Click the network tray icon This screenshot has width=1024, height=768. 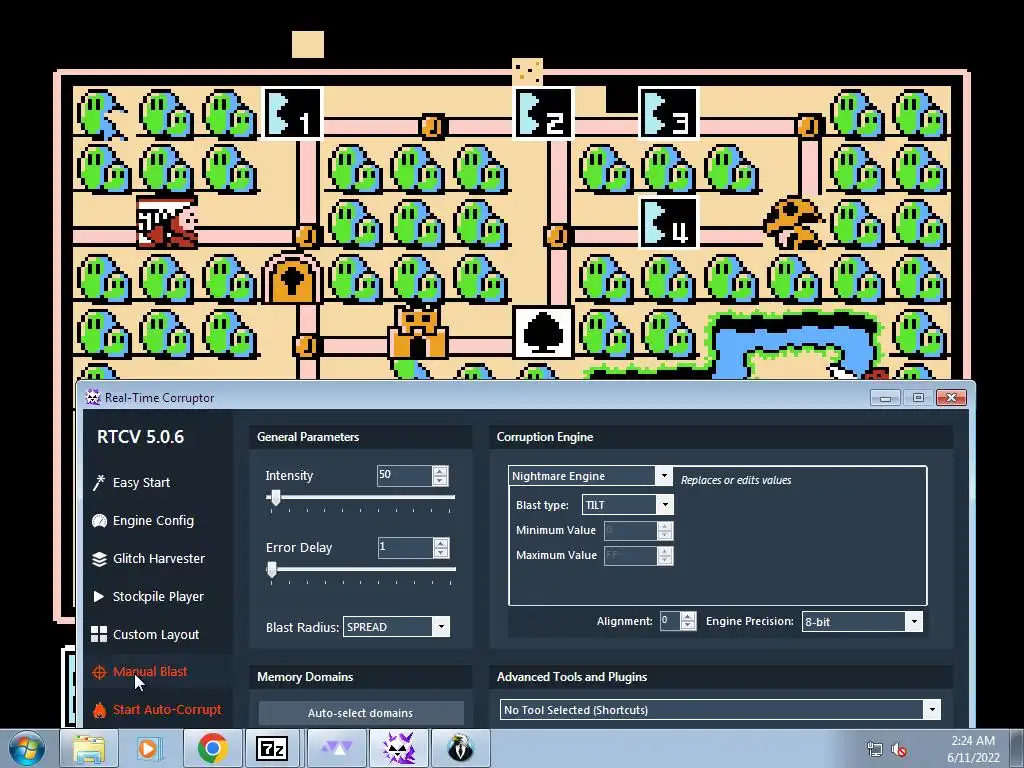coord(874,750)
